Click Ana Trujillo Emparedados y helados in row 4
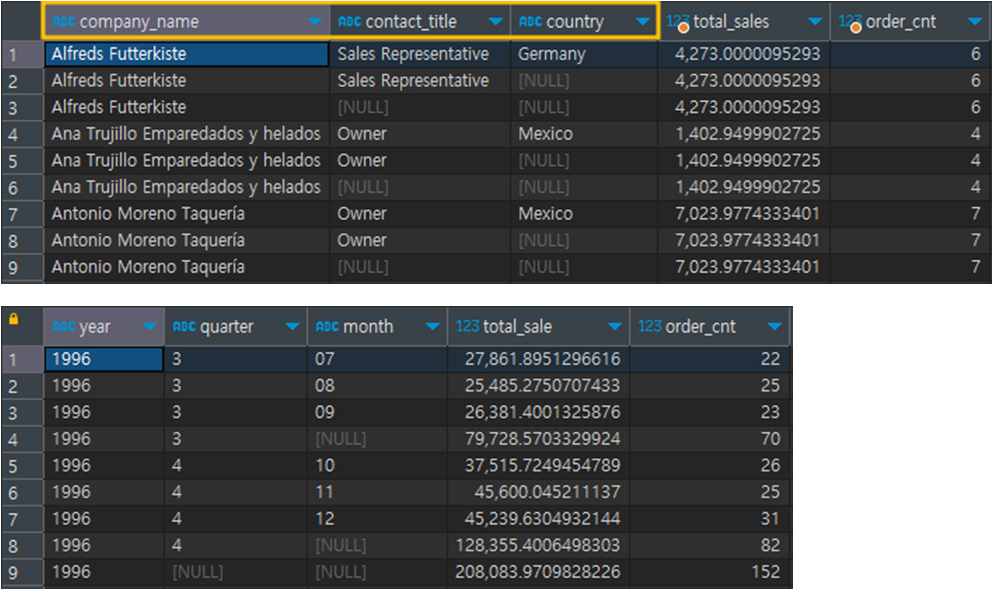Image resolution: width=993 pixels, height=590 pixels. click(x=187, y=134)
